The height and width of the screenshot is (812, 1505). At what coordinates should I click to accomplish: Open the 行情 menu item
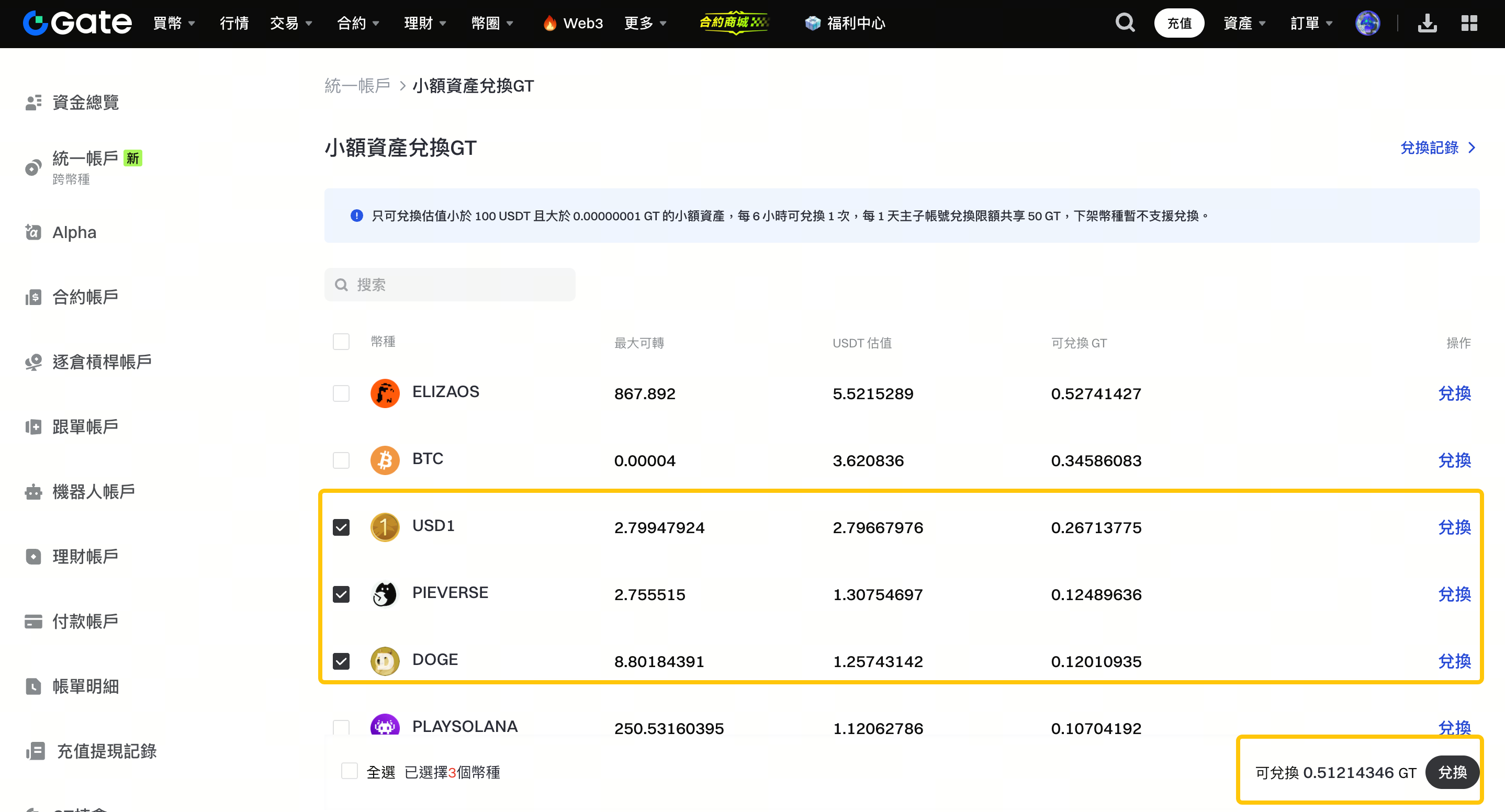[x=234, y=24]
